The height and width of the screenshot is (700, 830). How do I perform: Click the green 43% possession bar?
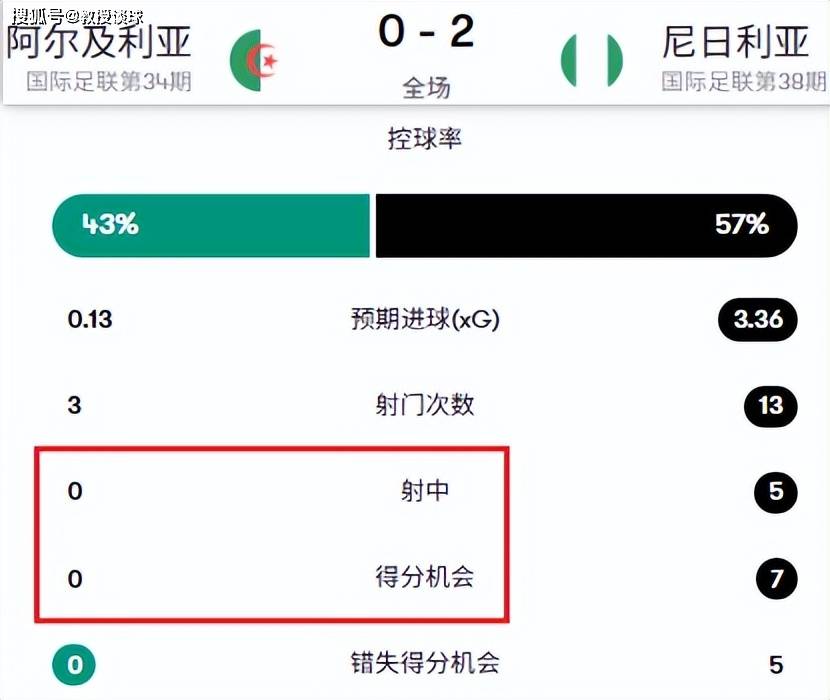tap(210, 224)
